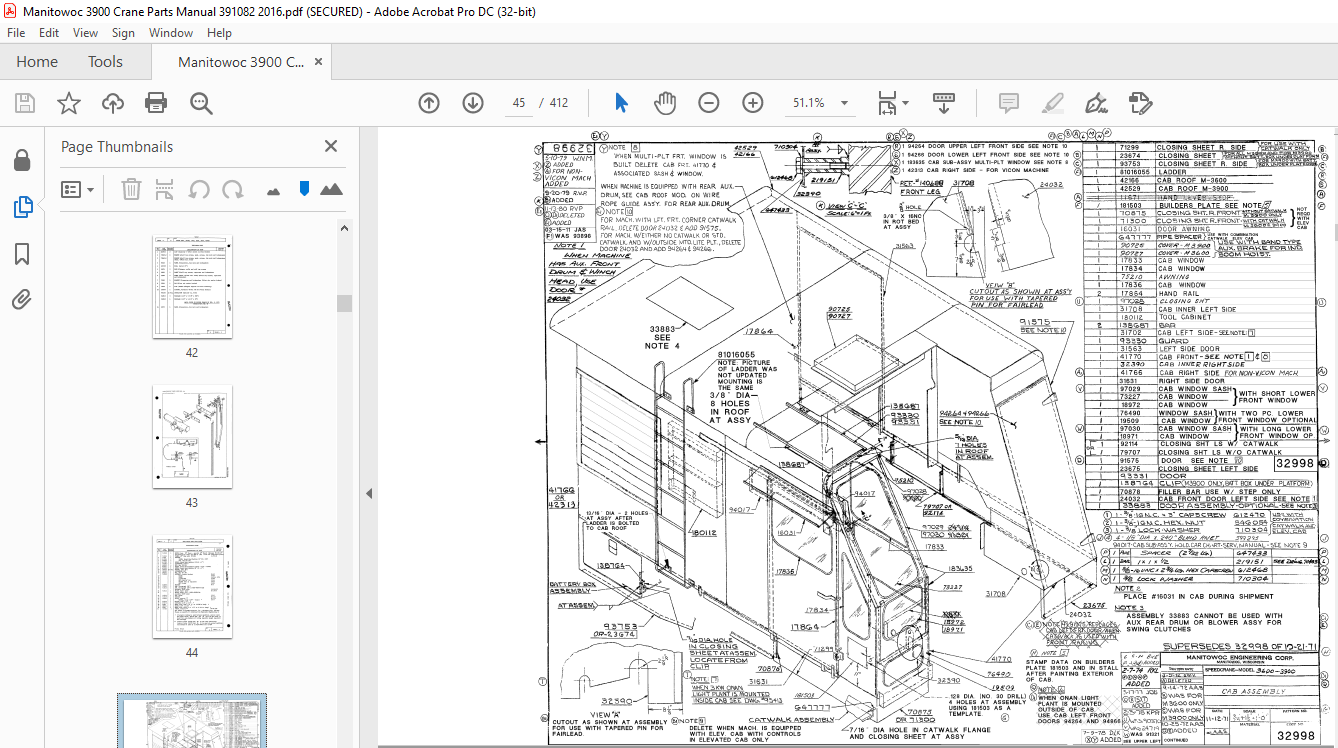Close the Manitowoc 3900 document tab
This screenshot has height=748, width=1338.
[x=319, y=62]
